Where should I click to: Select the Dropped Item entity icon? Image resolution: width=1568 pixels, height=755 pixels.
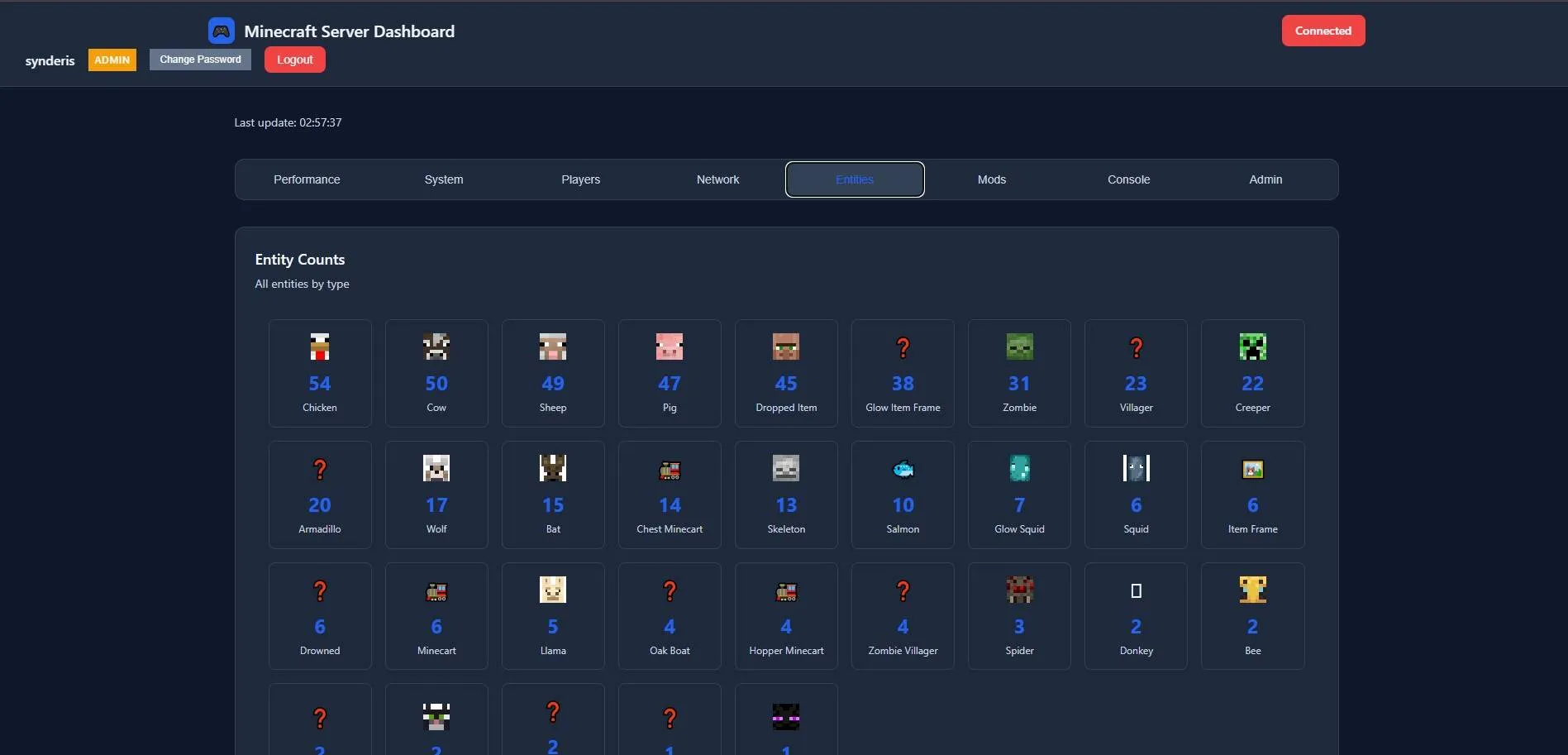pos(786,346)
